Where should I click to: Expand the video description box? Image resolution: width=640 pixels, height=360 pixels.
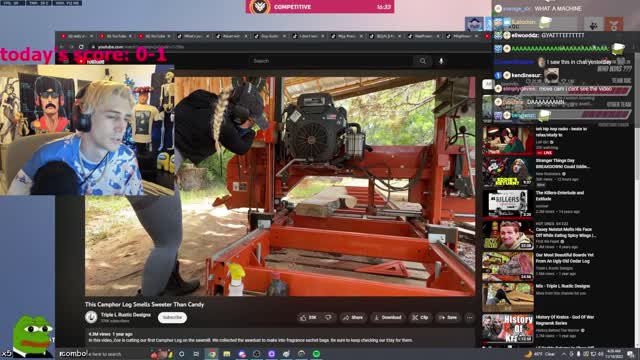pyautogui.click(x=280, y=337)
